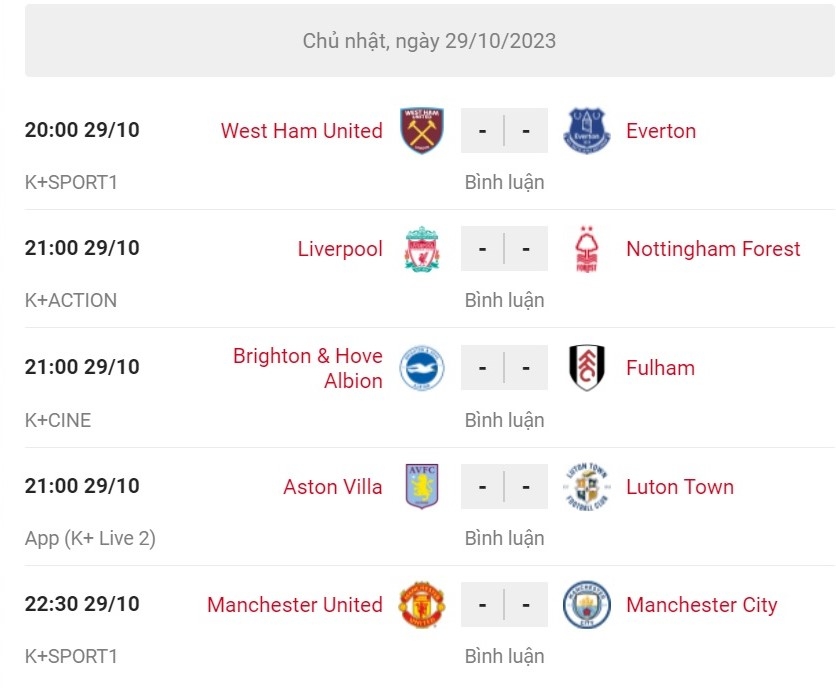Click the Fulham club crest
The width and height of the screenshot is (836, 688).
click(x=586, y=368)
